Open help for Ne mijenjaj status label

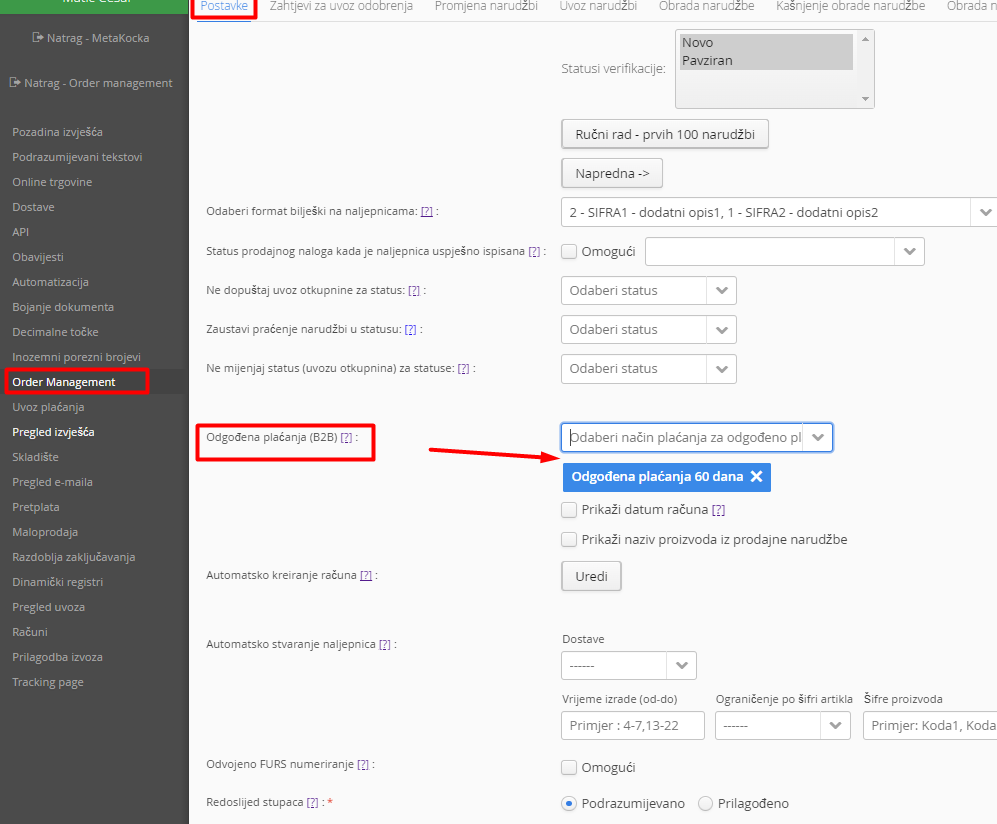point(464,369)
